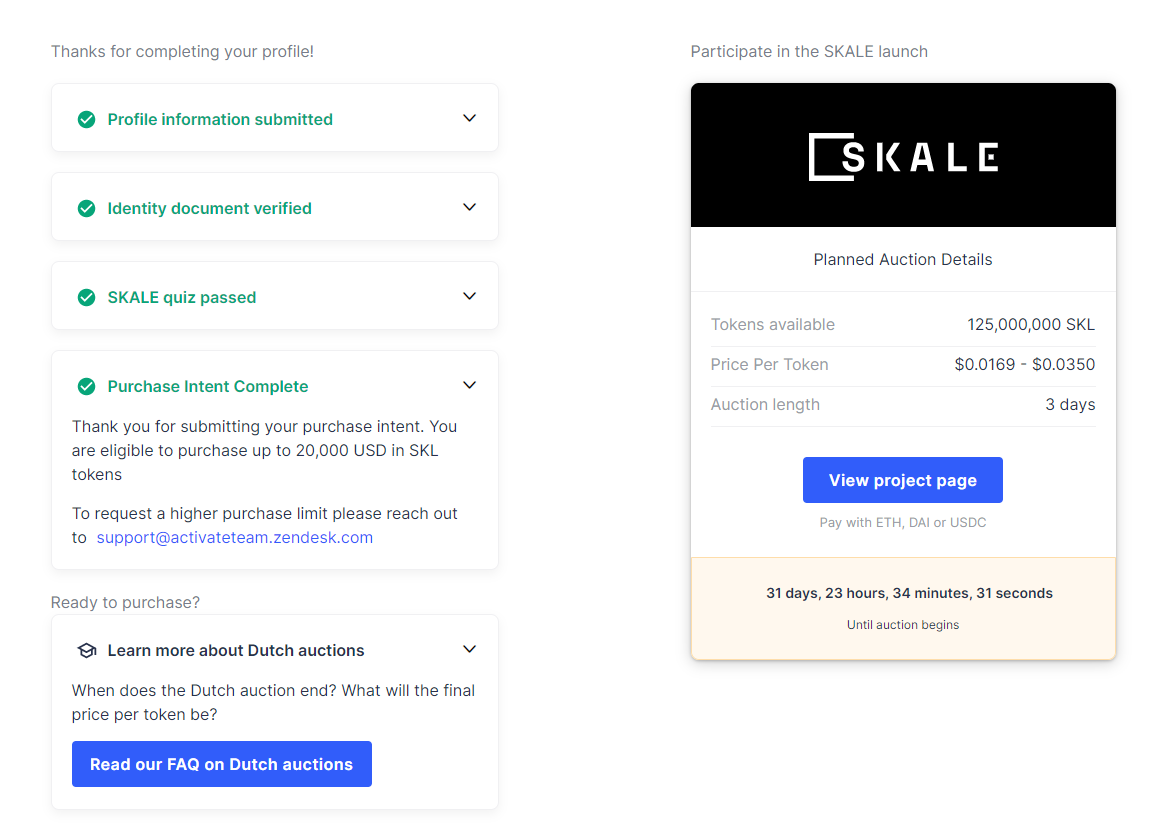Email support@activateteam.zendesk.com link
The image size is (1169, 837).
(x=235, y=538)
